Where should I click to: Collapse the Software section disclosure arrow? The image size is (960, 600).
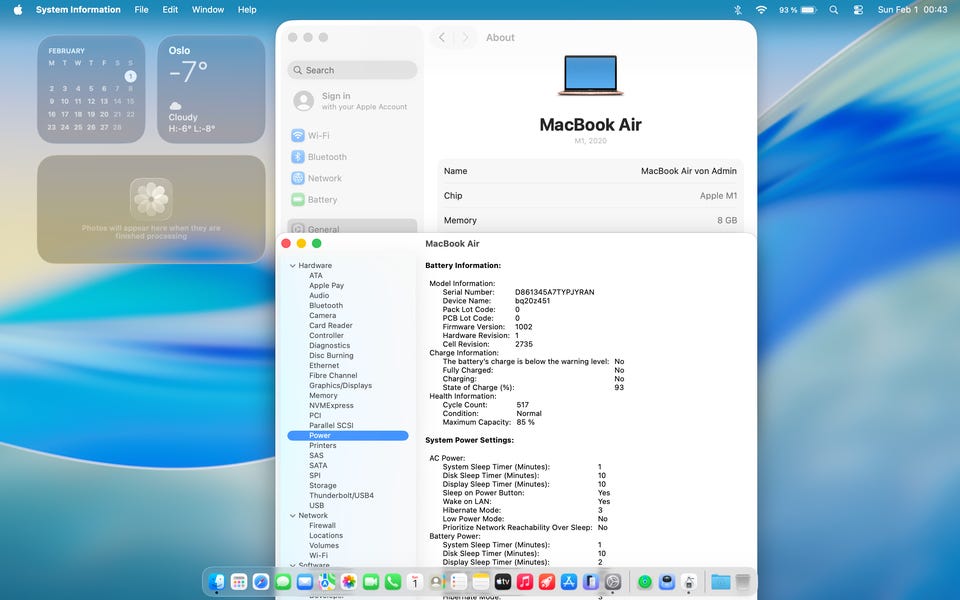(x=293, y=566)
